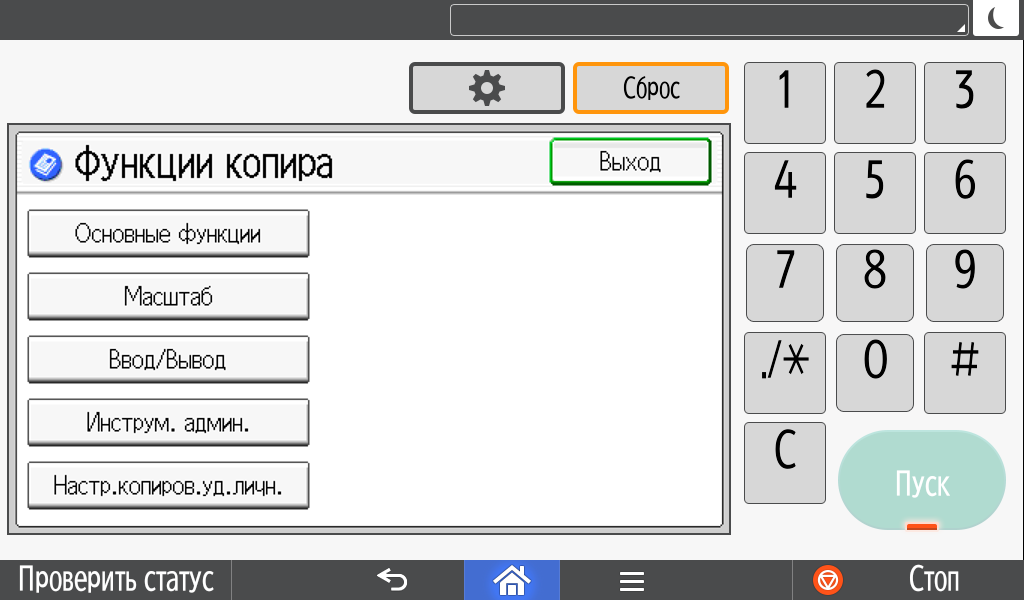Open the Масштаб settings menu

coord(168,296)
